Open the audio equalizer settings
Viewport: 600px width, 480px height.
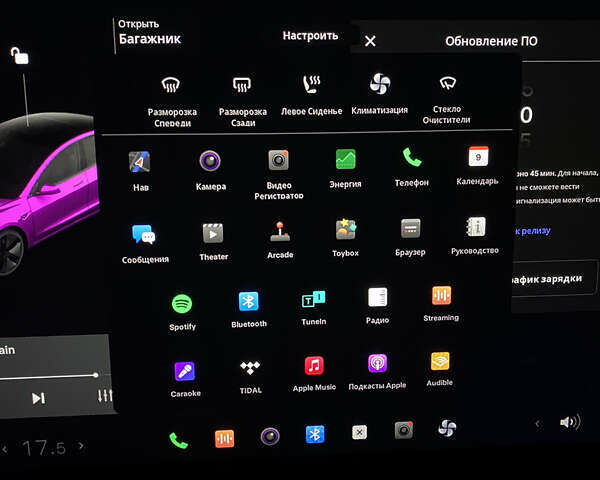tap(104, 396)
